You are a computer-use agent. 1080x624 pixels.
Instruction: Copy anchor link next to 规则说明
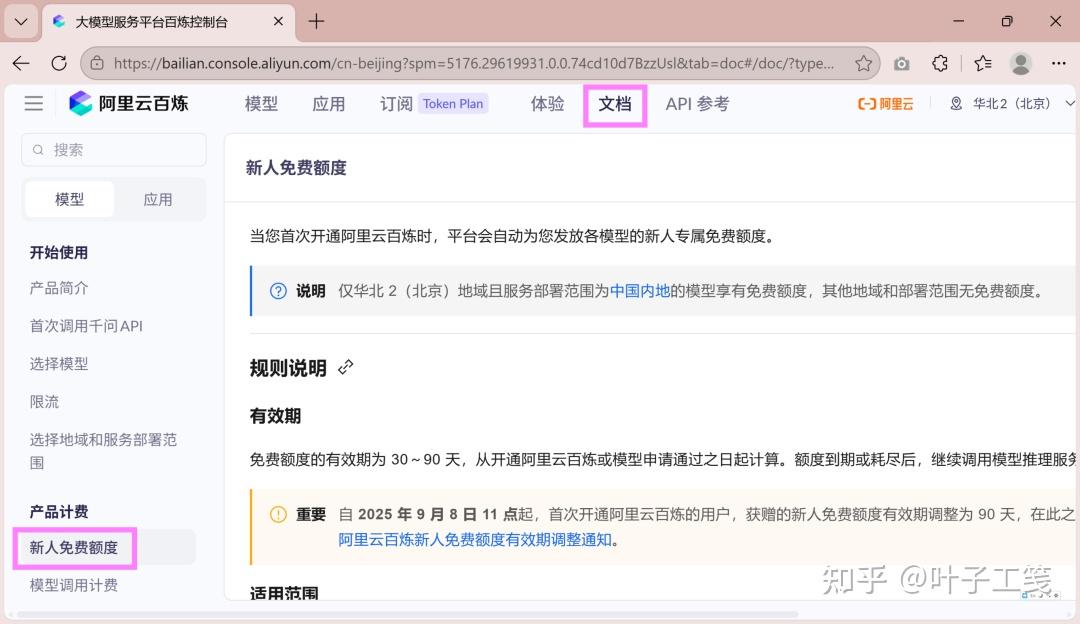(346, 368)
